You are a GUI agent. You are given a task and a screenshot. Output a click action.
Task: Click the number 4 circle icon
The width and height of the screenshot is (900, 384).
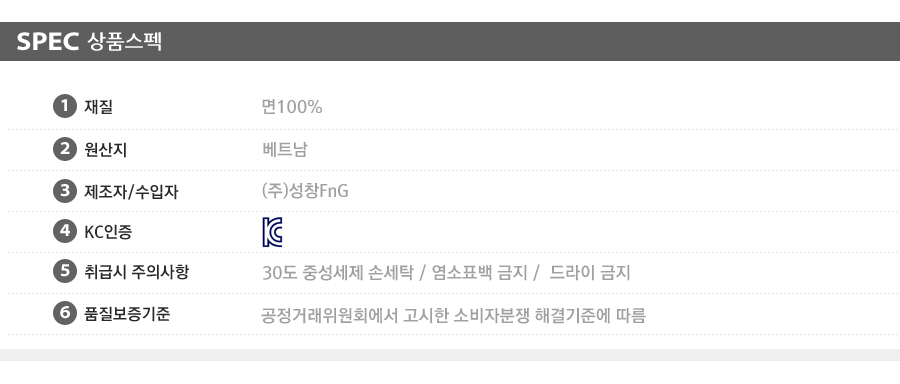tap(65, 231)
